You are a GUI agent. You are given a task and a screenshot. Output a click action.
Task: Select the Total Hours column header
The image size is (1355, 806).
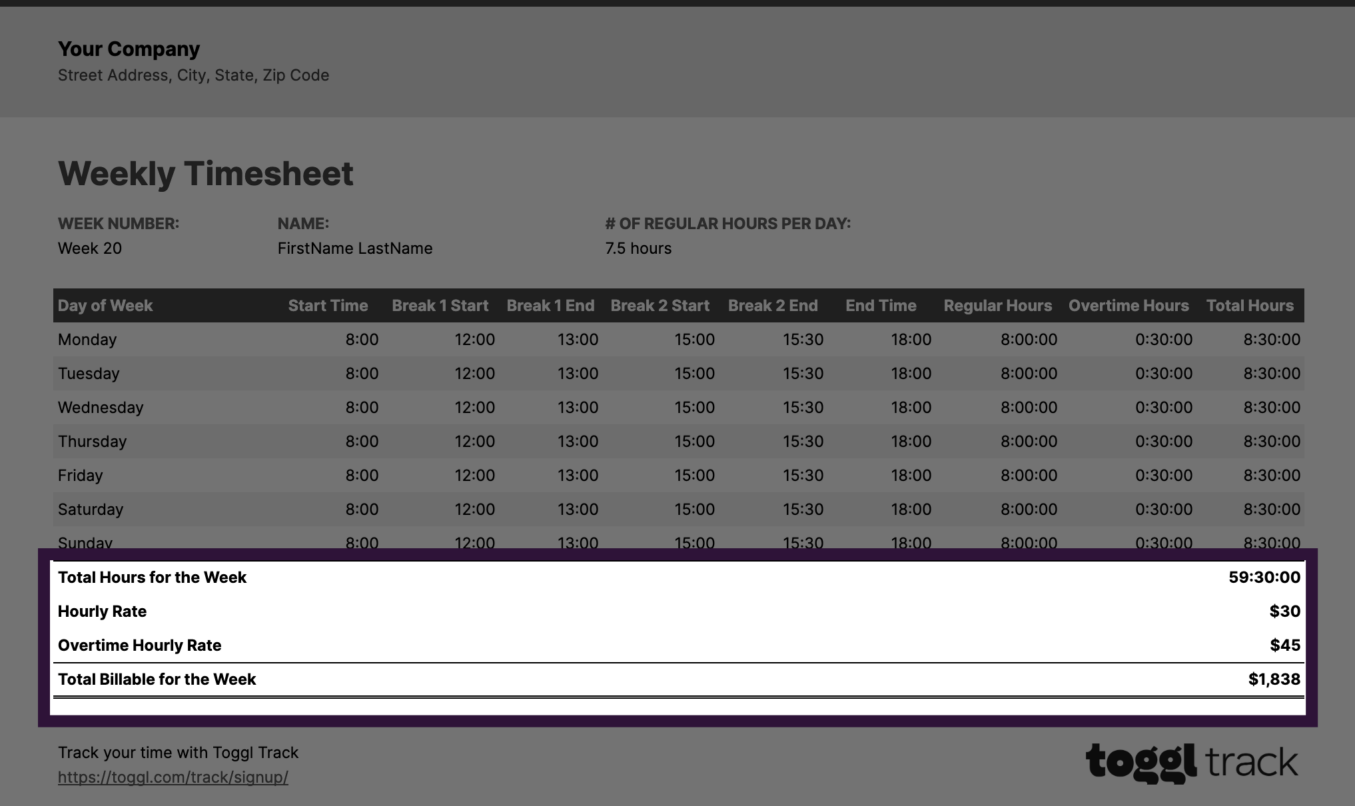[1250, 305]
